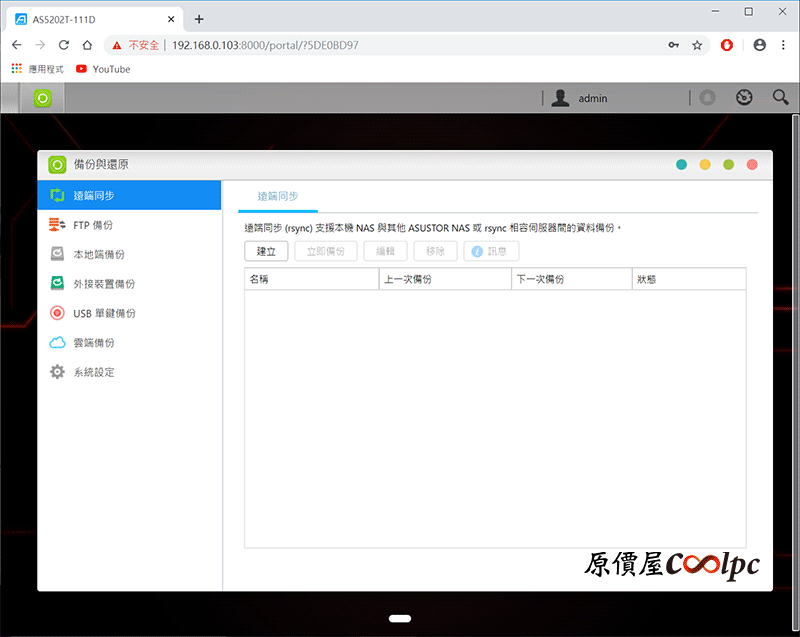The image size is (800, 637).
Task: Open 外接裝置備份 (external device backup)
Action: (129, 284)
